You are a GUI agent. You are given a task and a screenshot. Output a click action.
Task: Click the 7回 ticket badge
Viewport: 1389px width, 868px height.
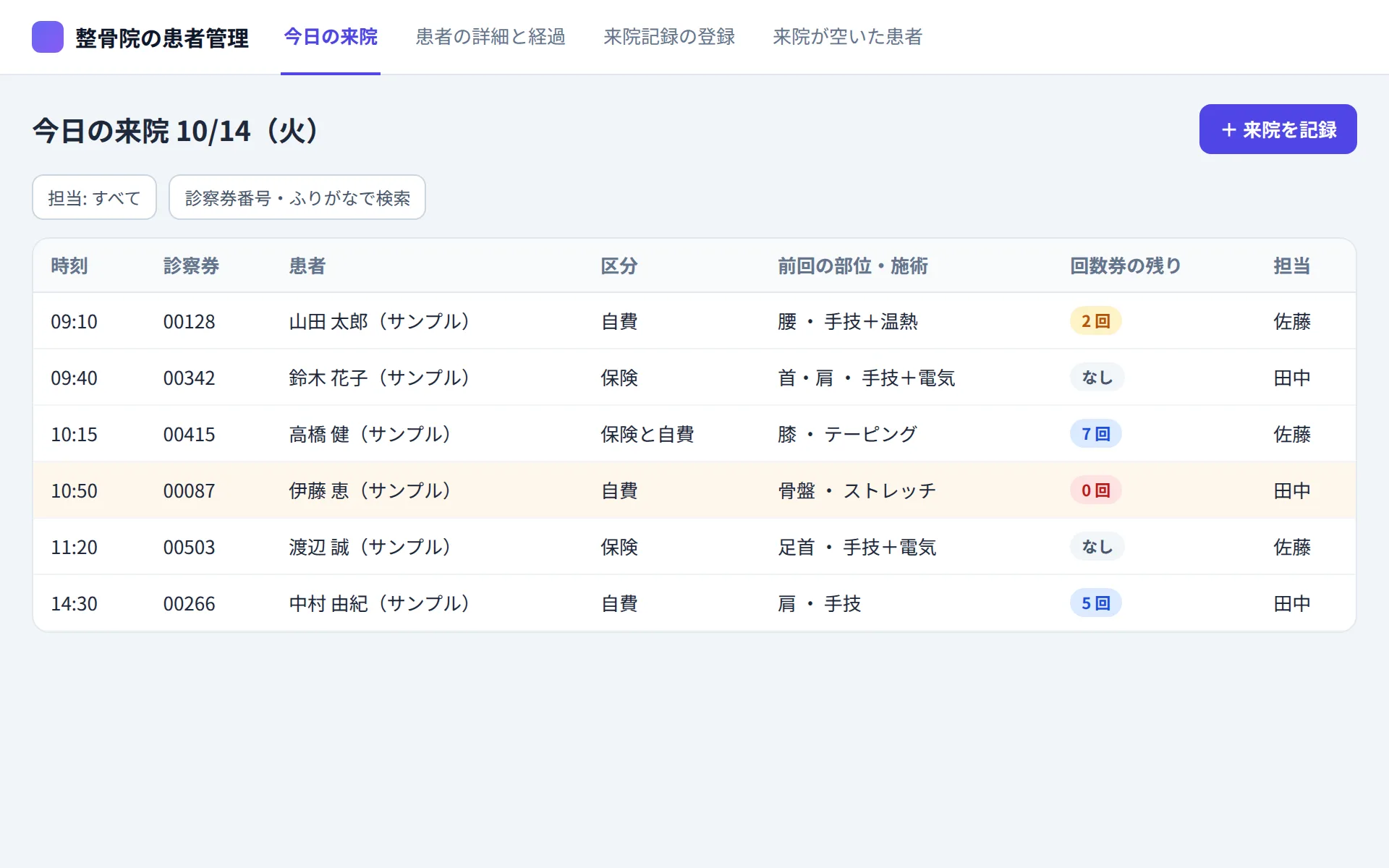1095,434
